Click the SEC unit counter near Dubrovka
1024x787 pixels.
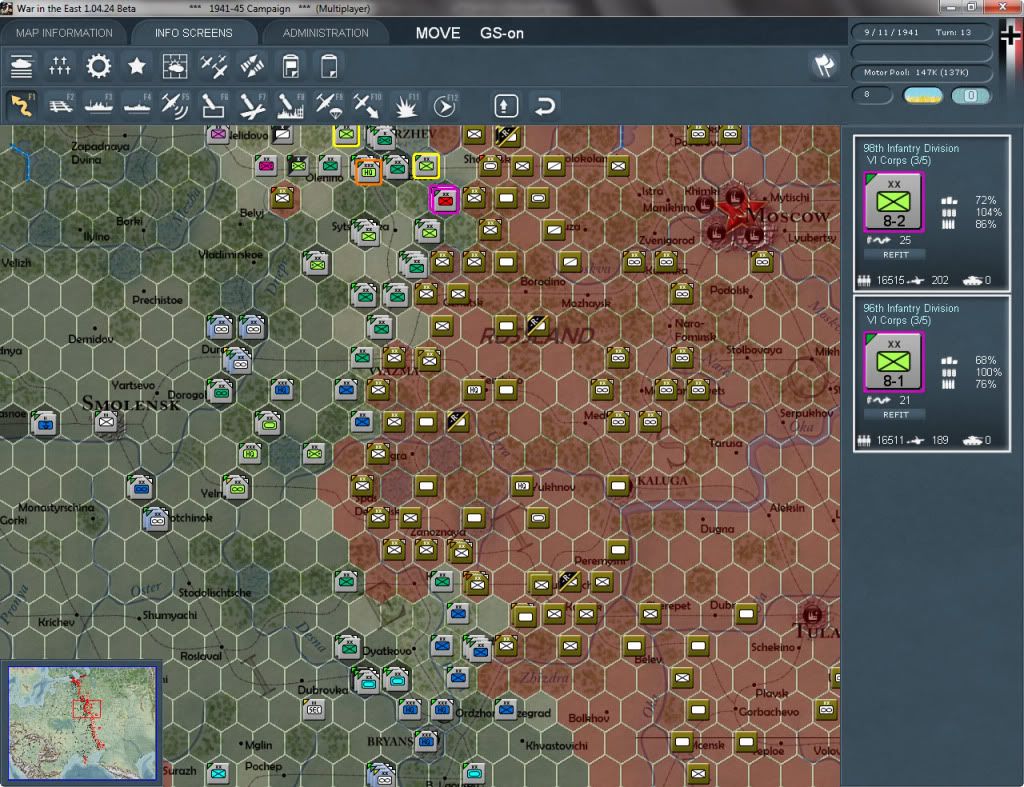pos(314,709)
